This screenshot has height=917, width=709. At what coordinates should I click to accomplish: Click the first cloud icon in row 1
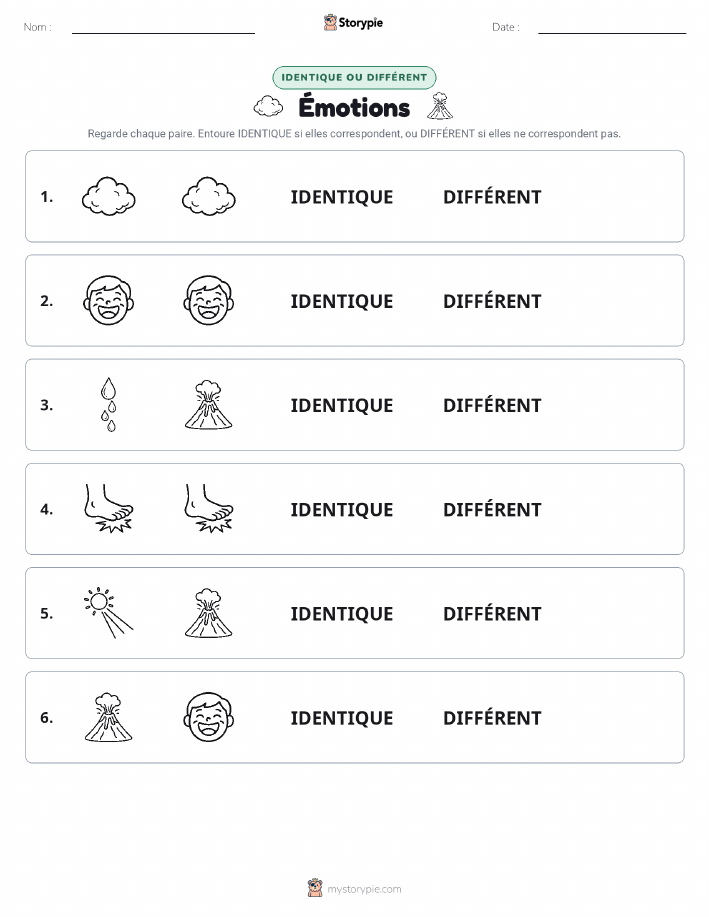tap(109, 196)
